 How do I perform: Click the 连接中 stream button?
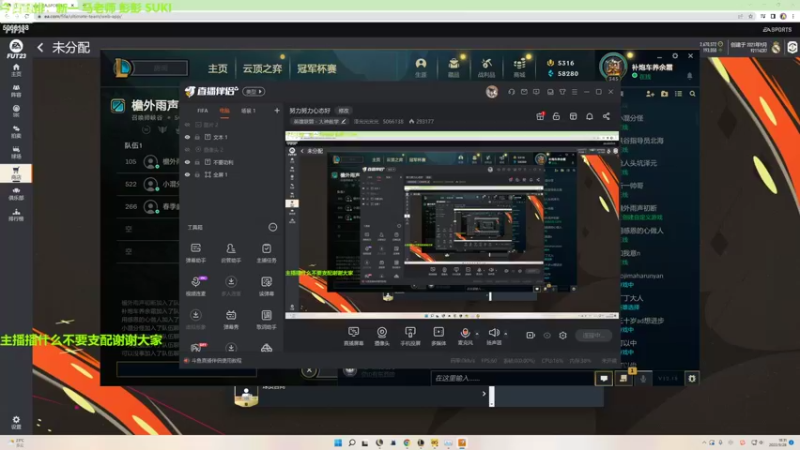click(594, 336)
